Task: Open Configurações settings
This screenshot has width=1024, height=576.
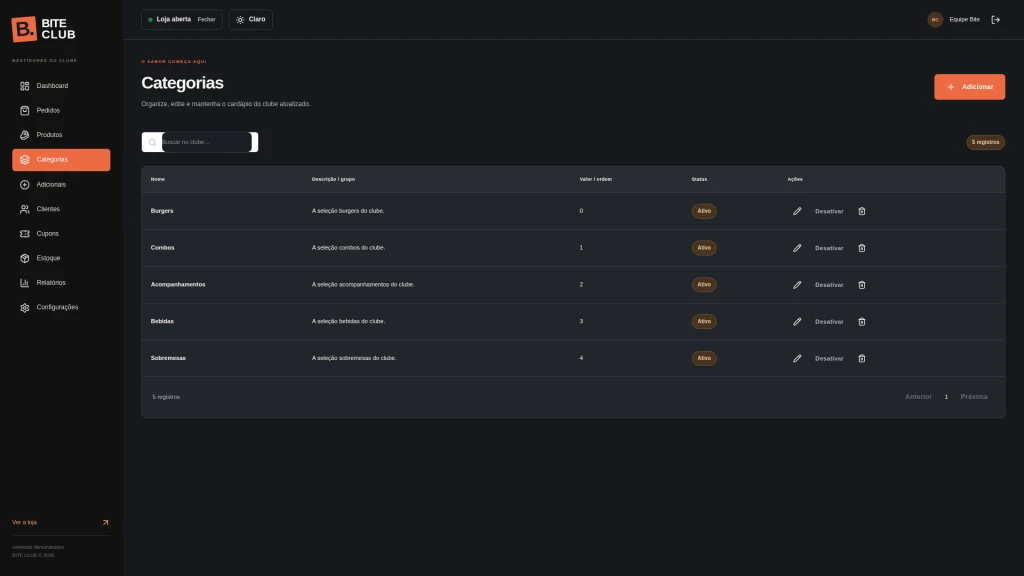Action: 61,308
